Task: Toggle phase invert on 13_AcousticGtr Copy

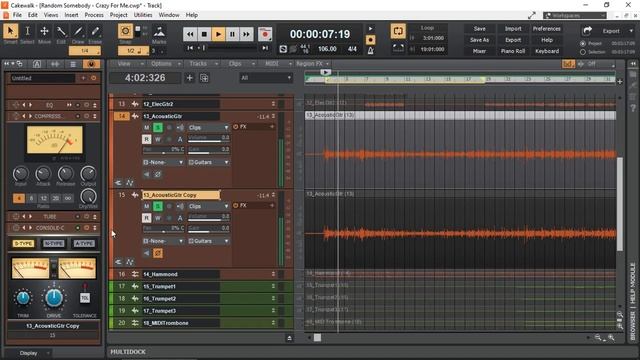Action: pos(158,253)
